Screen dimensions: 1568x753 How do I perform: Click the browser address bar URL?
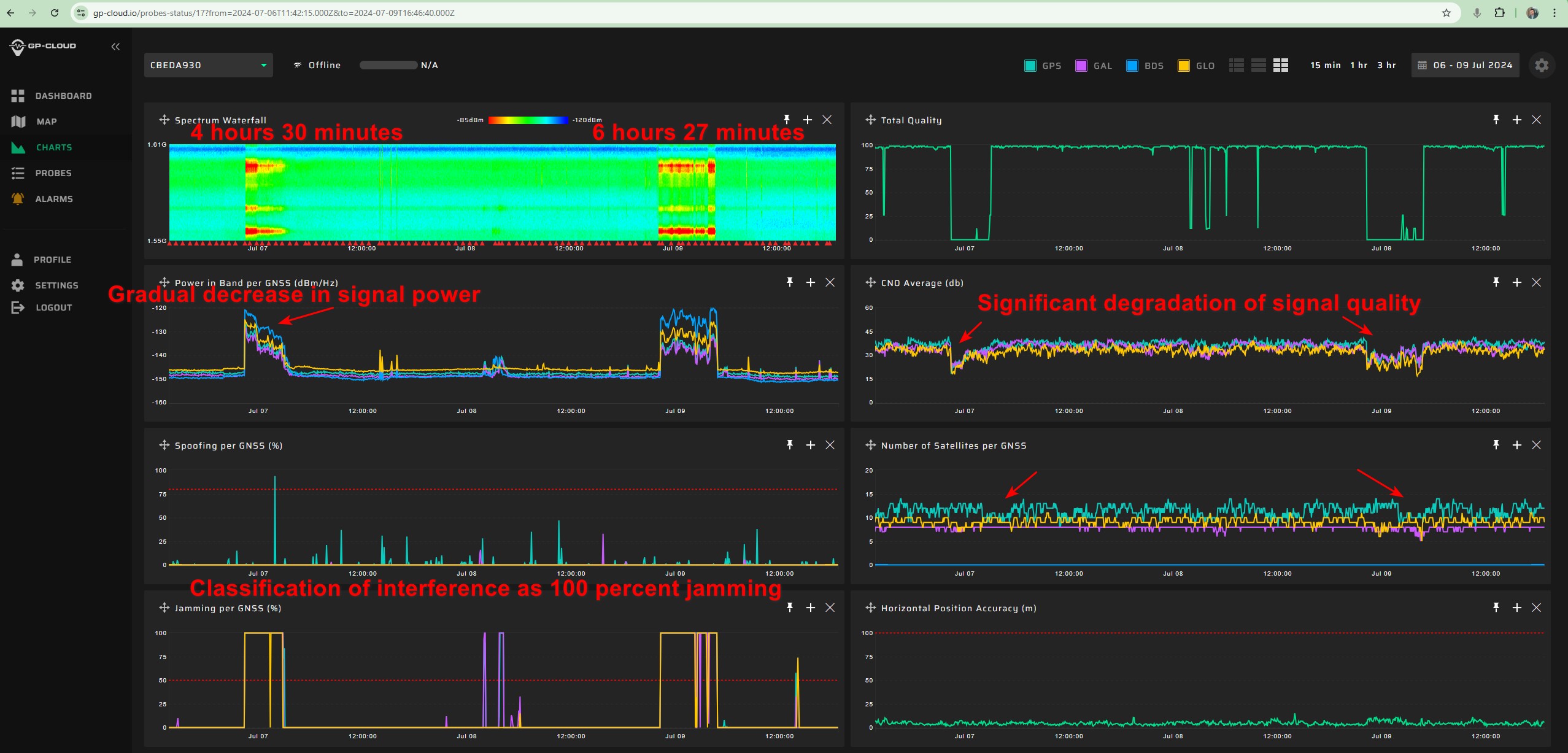tap(274, 13)
